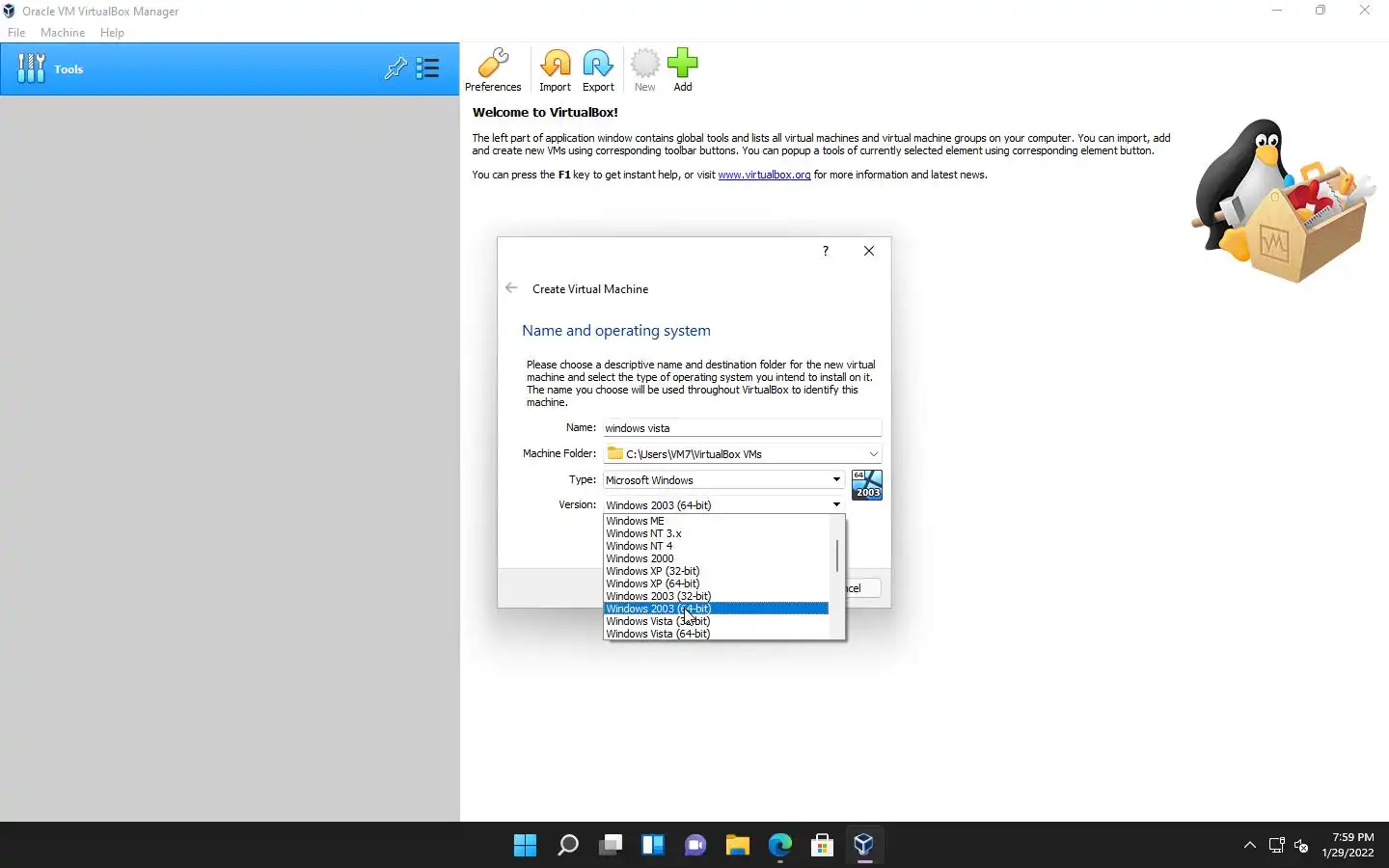Open Microsoft Edge on taskbar
The width and height of the screenshot is (1389, 868).
click(x=780, y=846)
